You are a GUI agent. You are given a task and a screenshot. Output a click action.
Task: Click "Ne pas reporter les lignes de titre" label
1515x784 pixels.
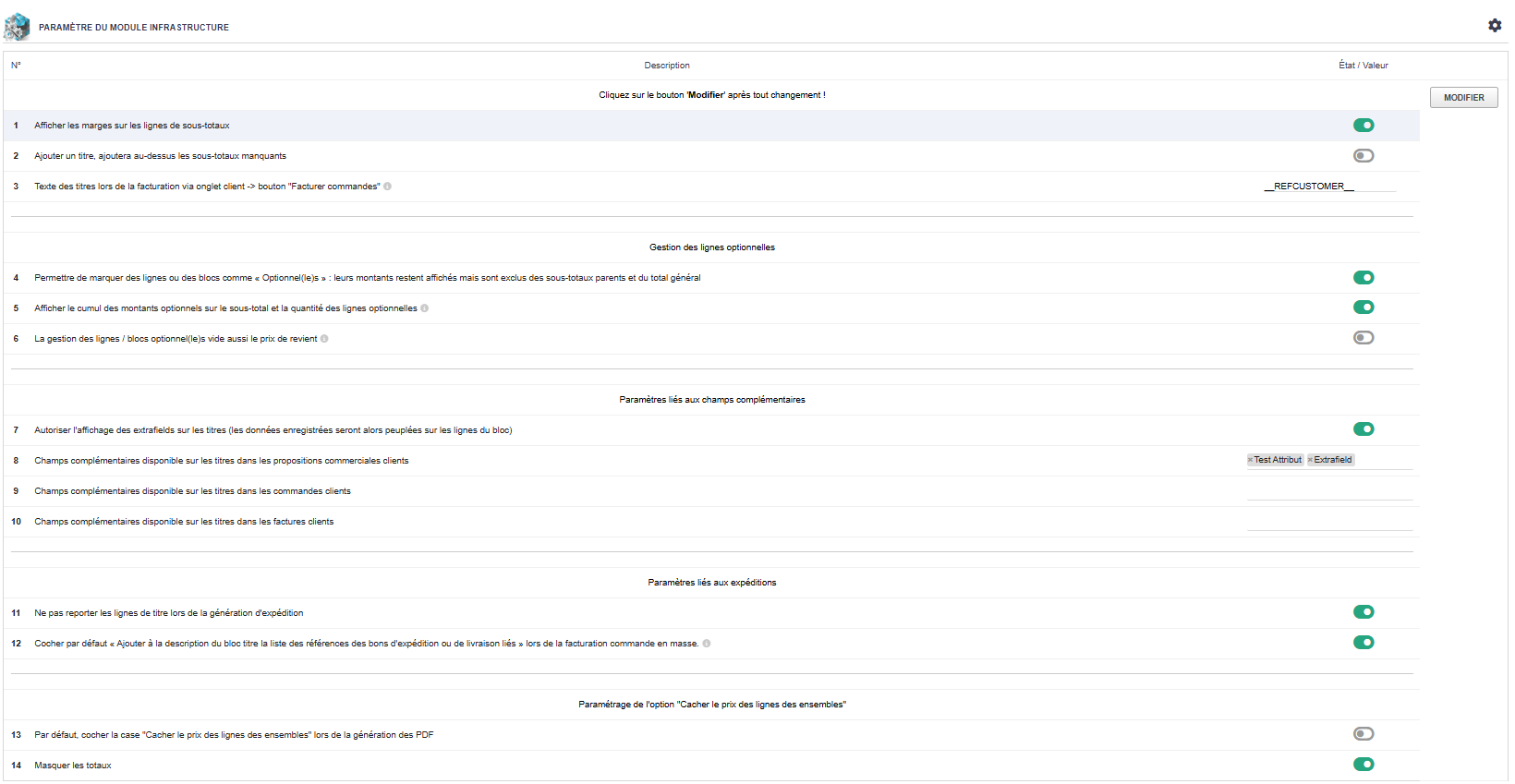[x=169, y=613]
